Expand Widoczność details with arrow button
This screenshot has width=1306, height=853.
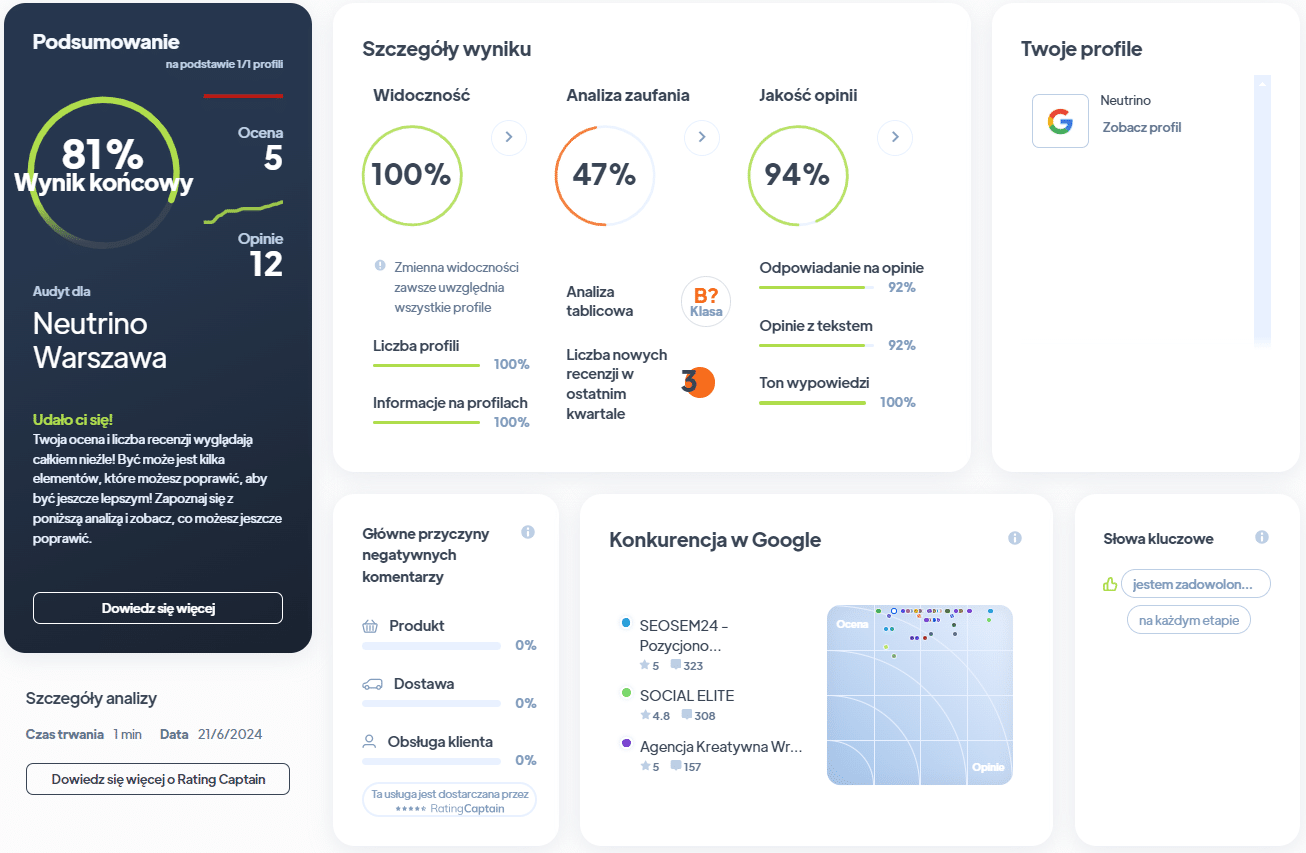[508, 137]
